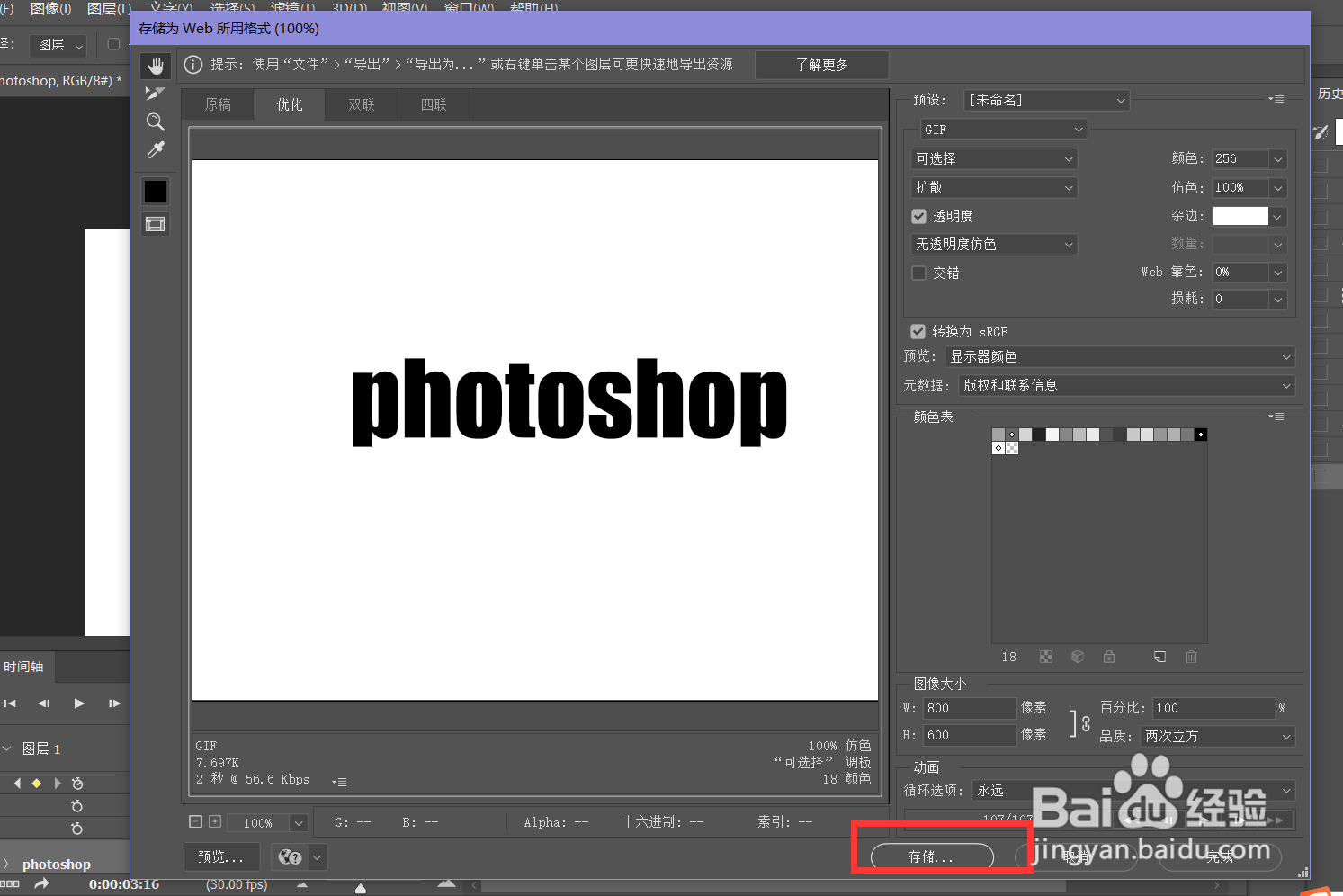Switch to the 原稿 tab
Image resolution: width=1343 pixels, height=896 pixels.
tap(218, 104)
